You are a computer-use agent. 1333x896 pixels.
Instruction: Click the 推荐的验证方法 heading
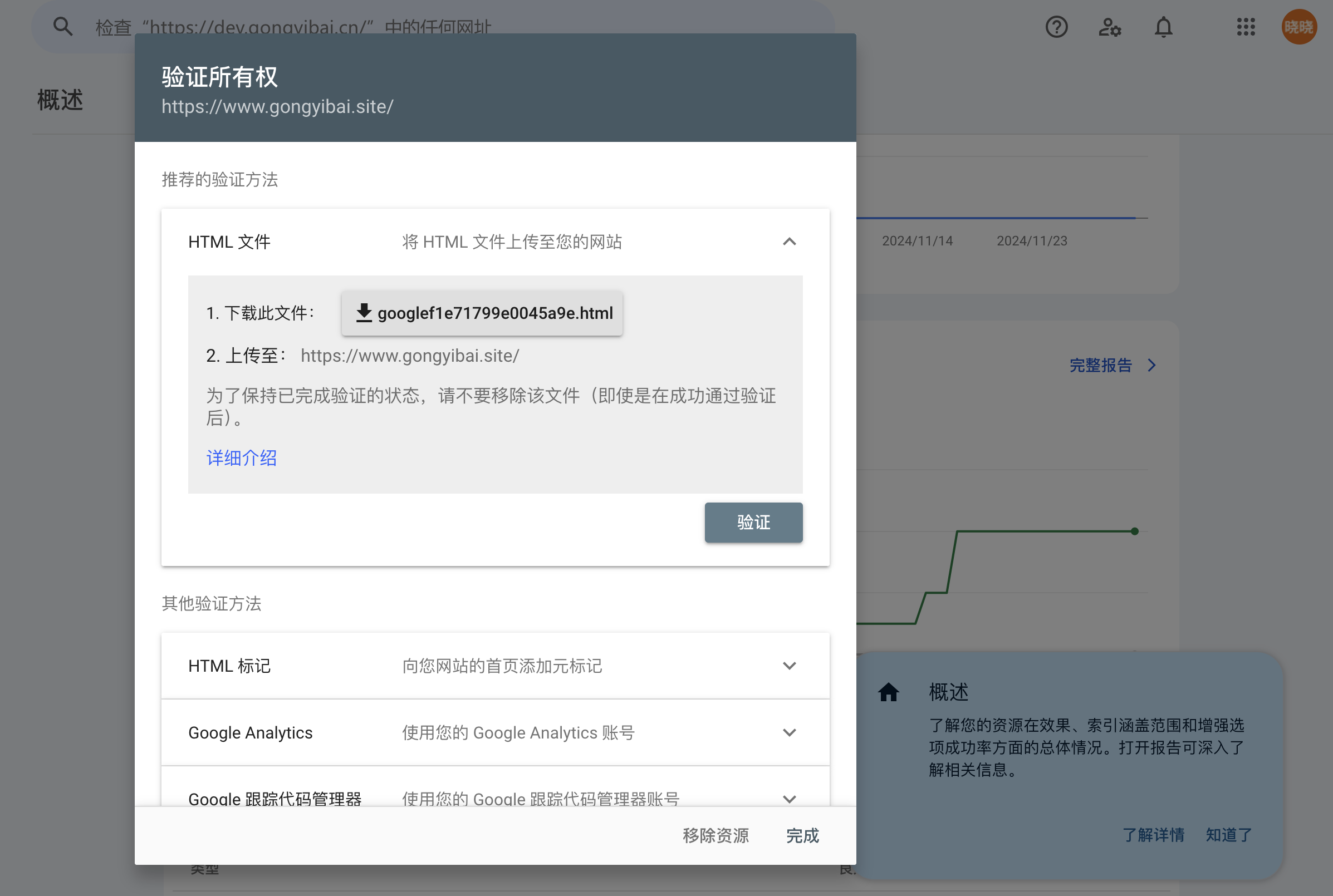[x=219, y=179]
